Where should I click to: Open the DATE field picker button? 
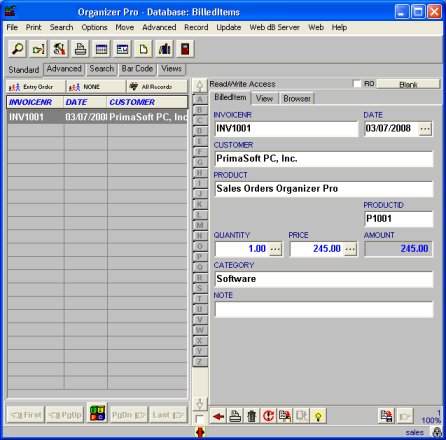[x=425, y=129]
